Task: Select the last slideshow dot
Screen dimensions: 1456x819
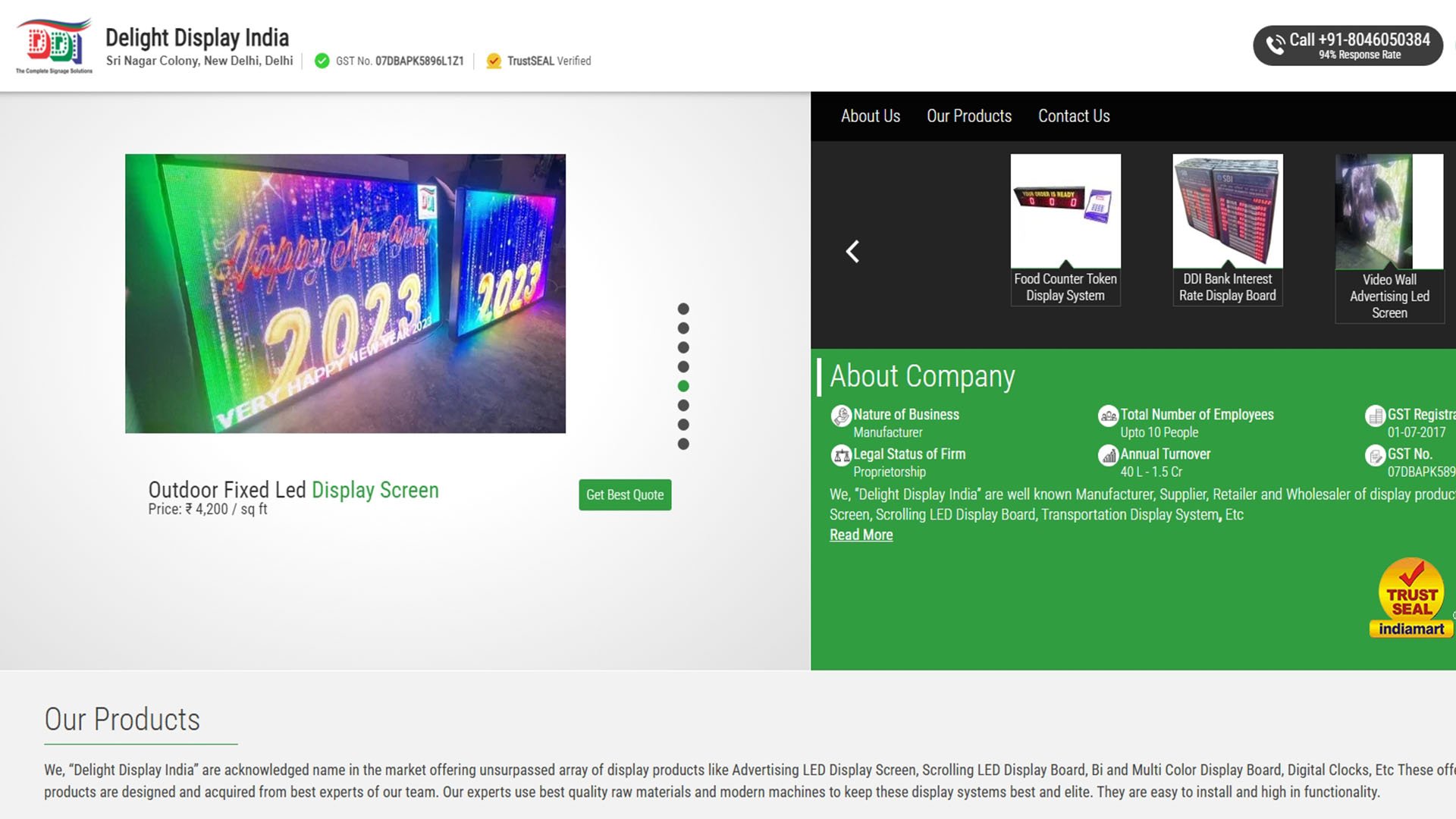Action: [683, 444]
